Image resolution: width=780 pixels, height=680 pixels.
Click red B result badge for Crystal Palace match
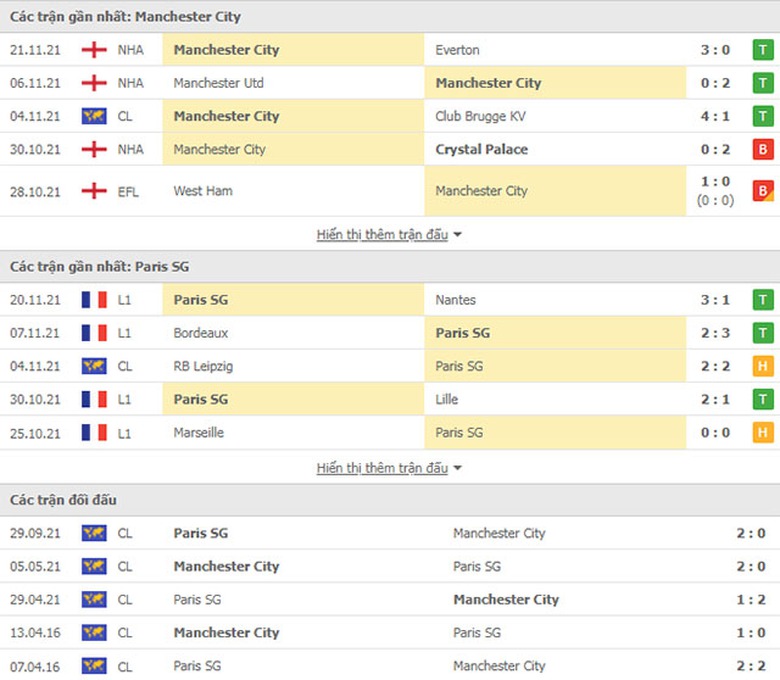763,149
